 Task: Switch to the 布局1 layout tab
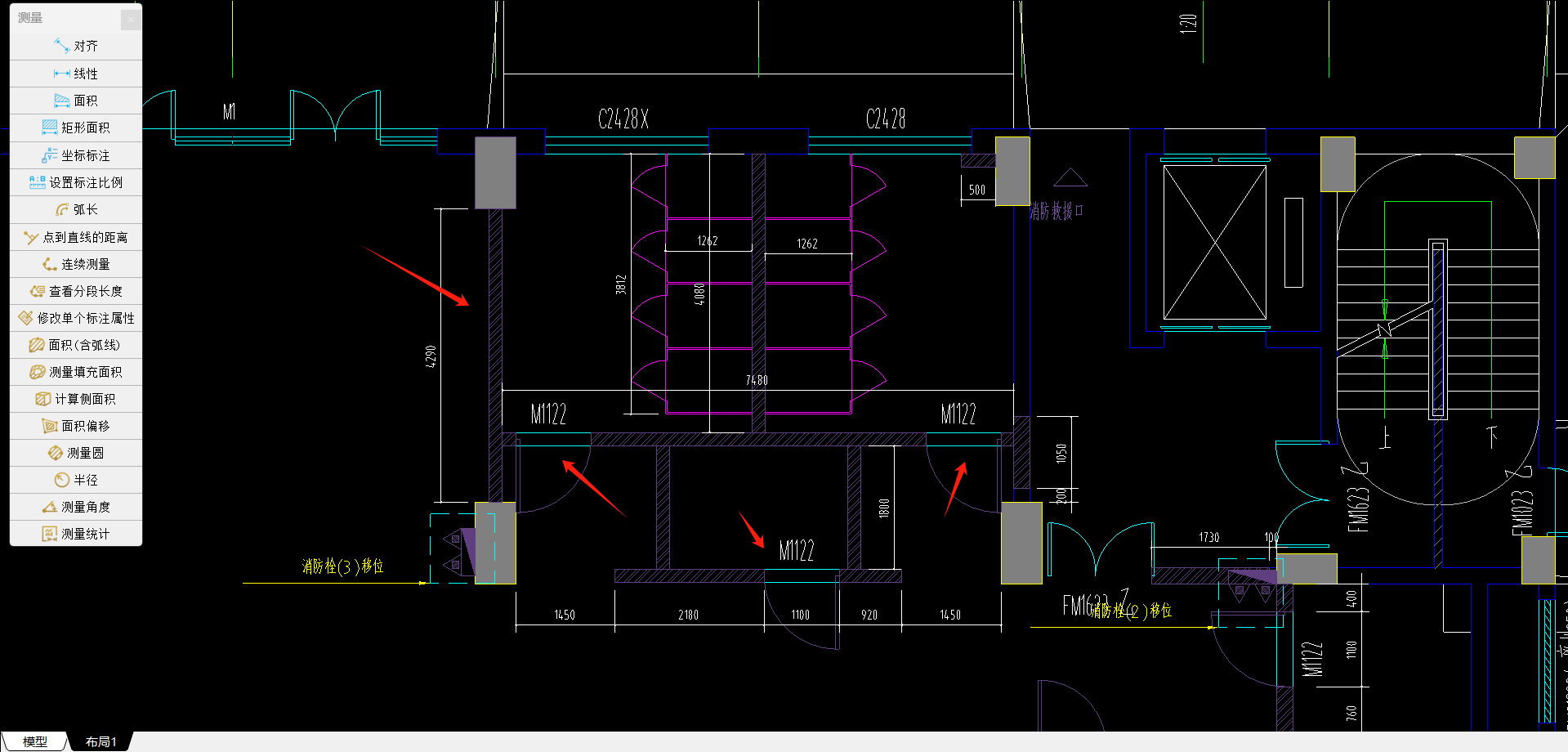(101, 741)
